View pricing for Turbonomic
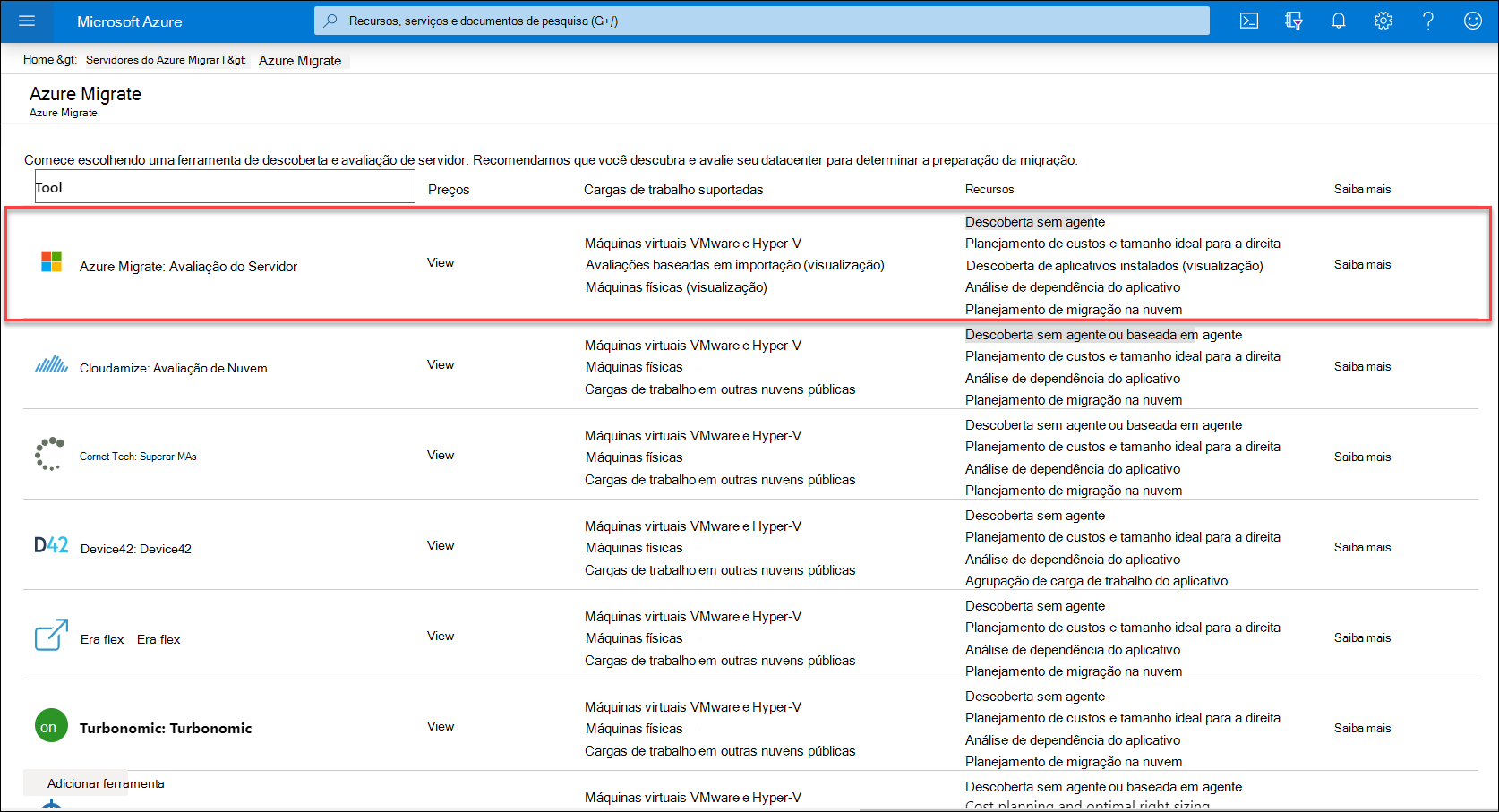The image size is (1499, 812). [x=441, y=726]
